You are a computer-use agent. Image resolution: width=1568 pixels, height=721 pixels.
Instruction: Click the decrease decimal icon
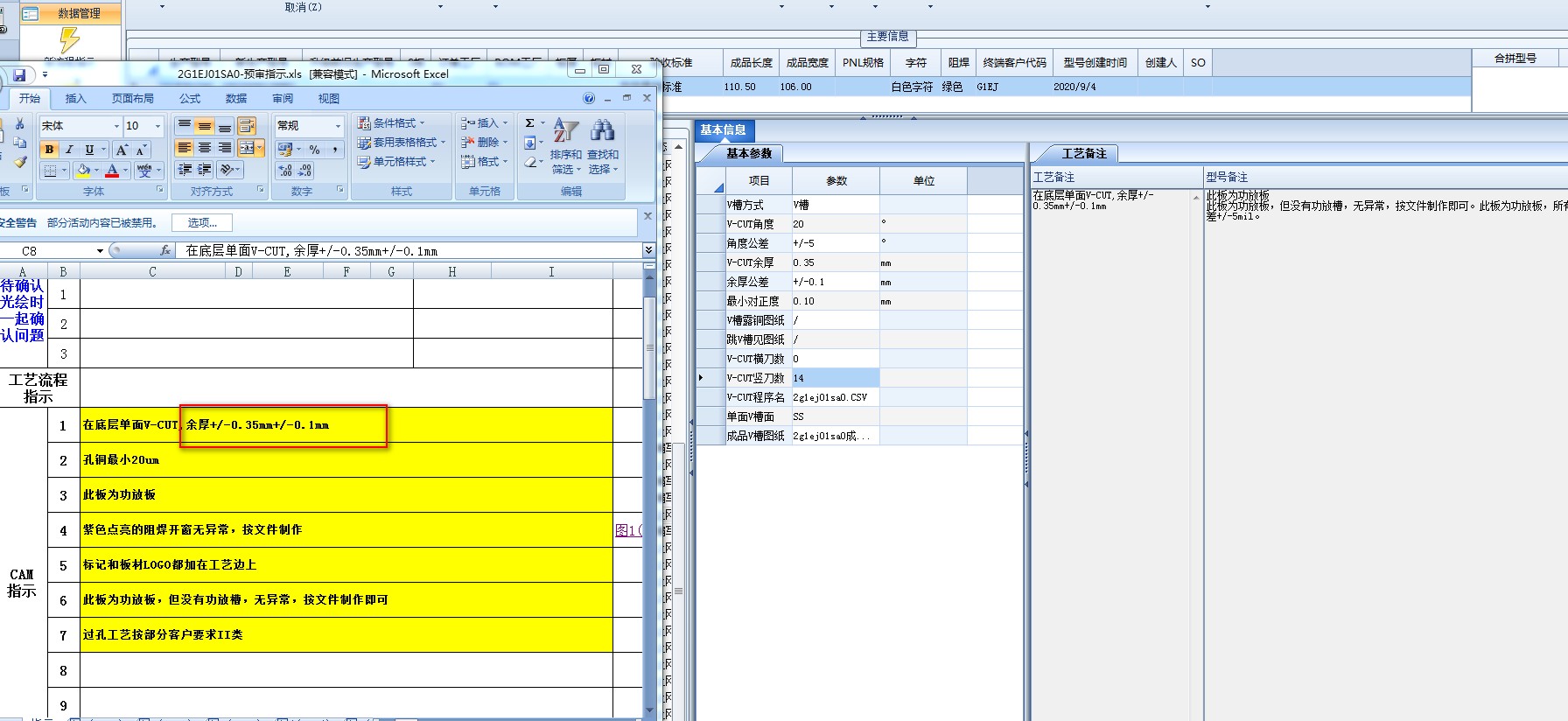pos(304,171)
